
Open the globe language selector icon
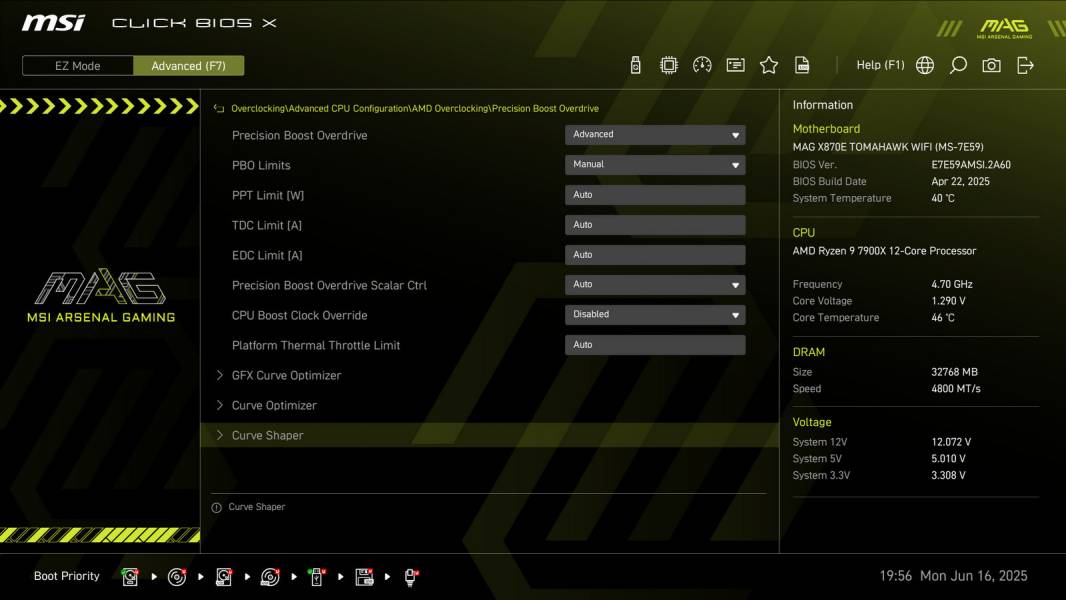[925, 65]
